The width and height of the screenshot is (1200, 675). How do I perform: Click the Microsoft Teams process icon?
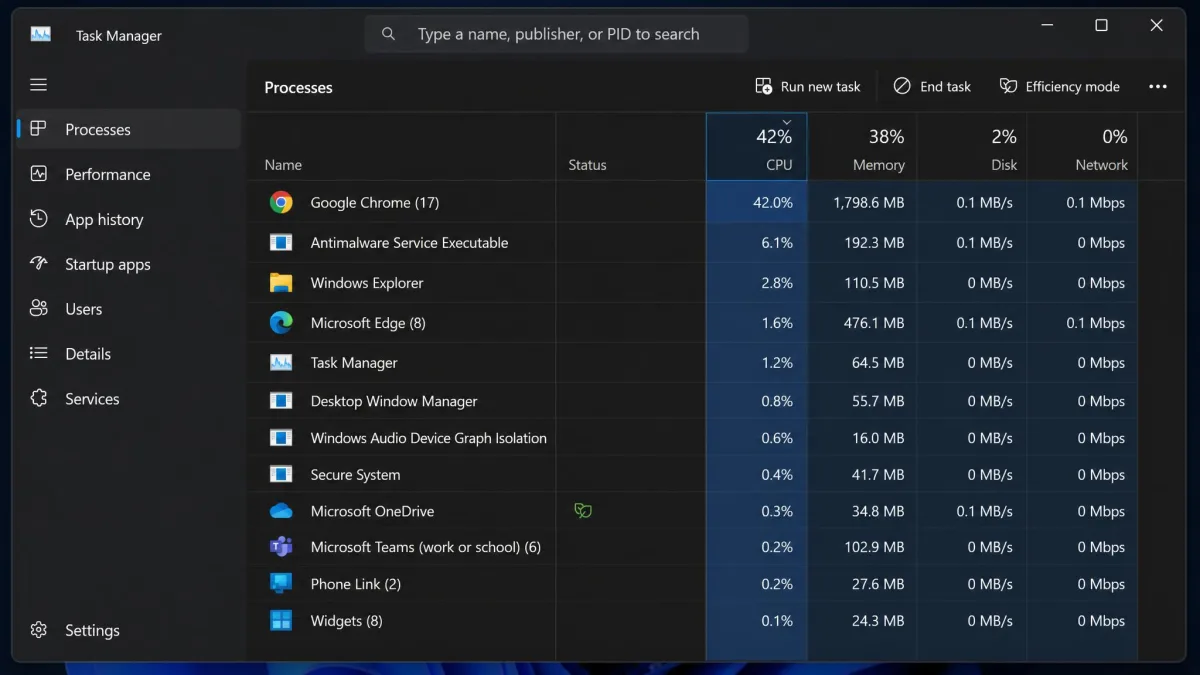(x=281, y=547)
